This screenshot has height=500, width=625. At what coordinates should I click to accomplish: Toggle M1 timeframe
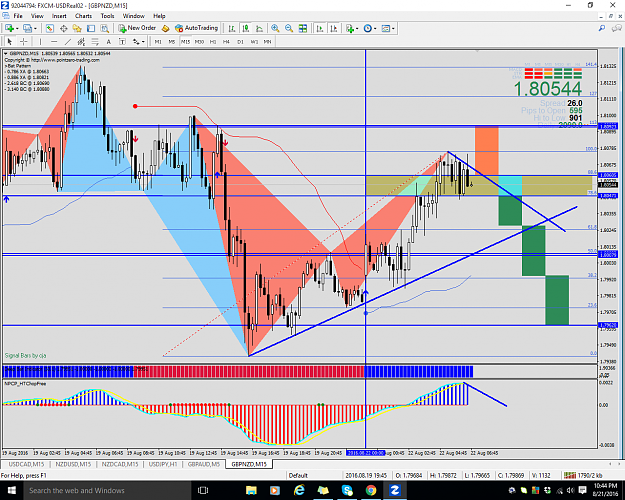tap(158, 41)
